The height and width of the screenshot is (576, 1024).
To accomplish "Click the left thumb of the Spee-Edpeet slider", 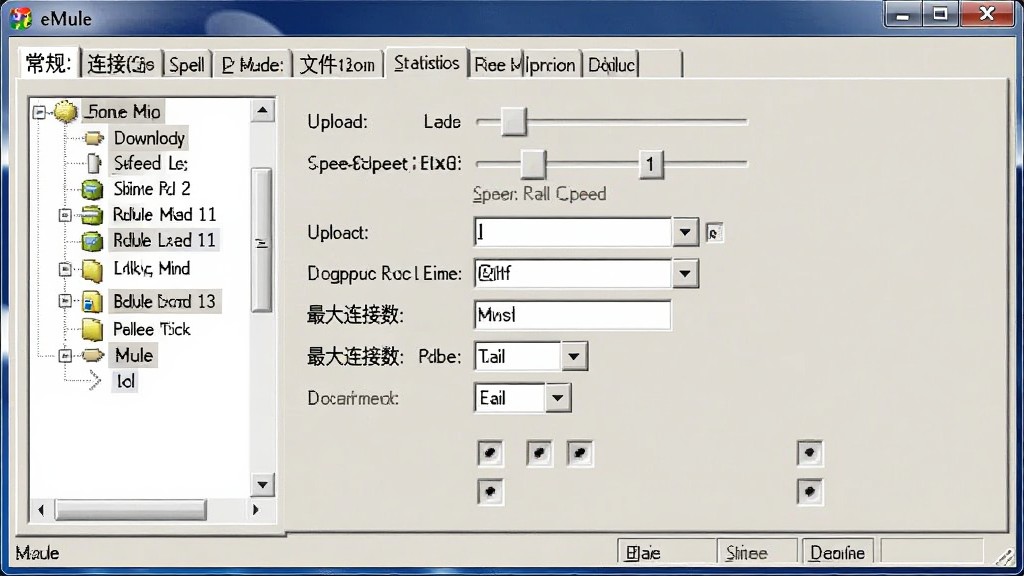I will [x=533, y=164].
